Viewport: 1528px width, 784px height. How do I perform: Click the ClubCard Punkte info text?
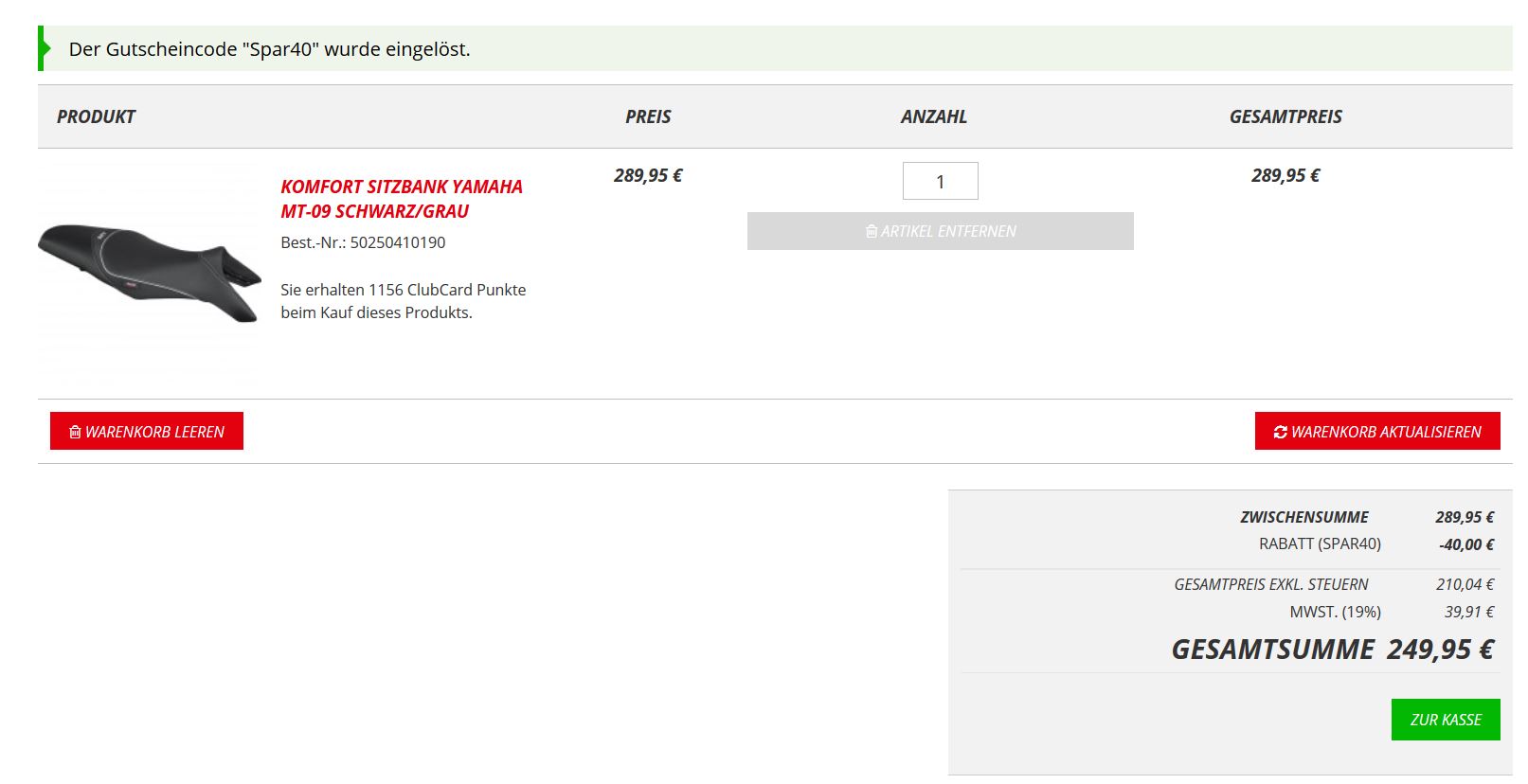pos(403,301)
